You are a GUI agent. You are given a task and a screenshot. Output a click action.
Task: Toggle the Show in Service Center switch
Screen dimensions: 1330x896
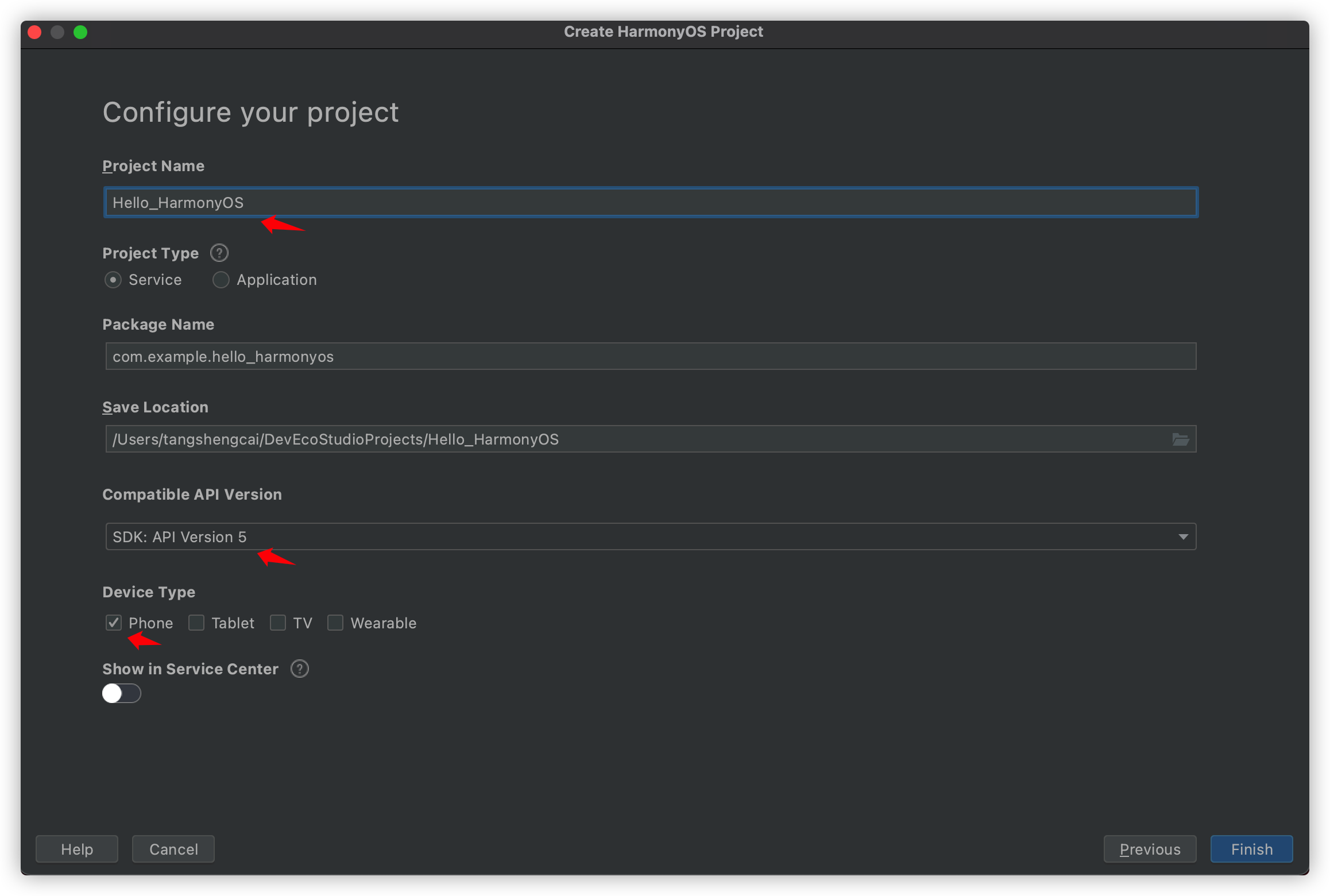120,693
